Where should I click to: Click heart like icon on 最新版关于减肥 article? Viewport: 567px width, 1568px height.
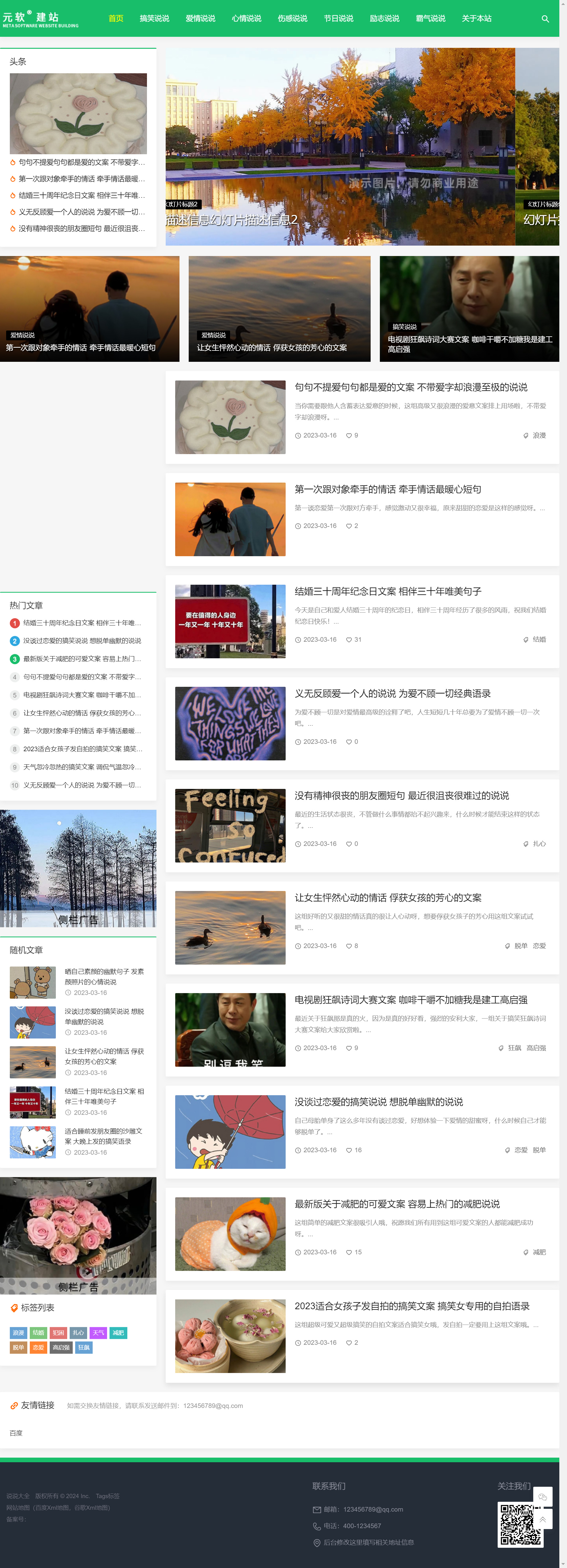coord(349,1252)
